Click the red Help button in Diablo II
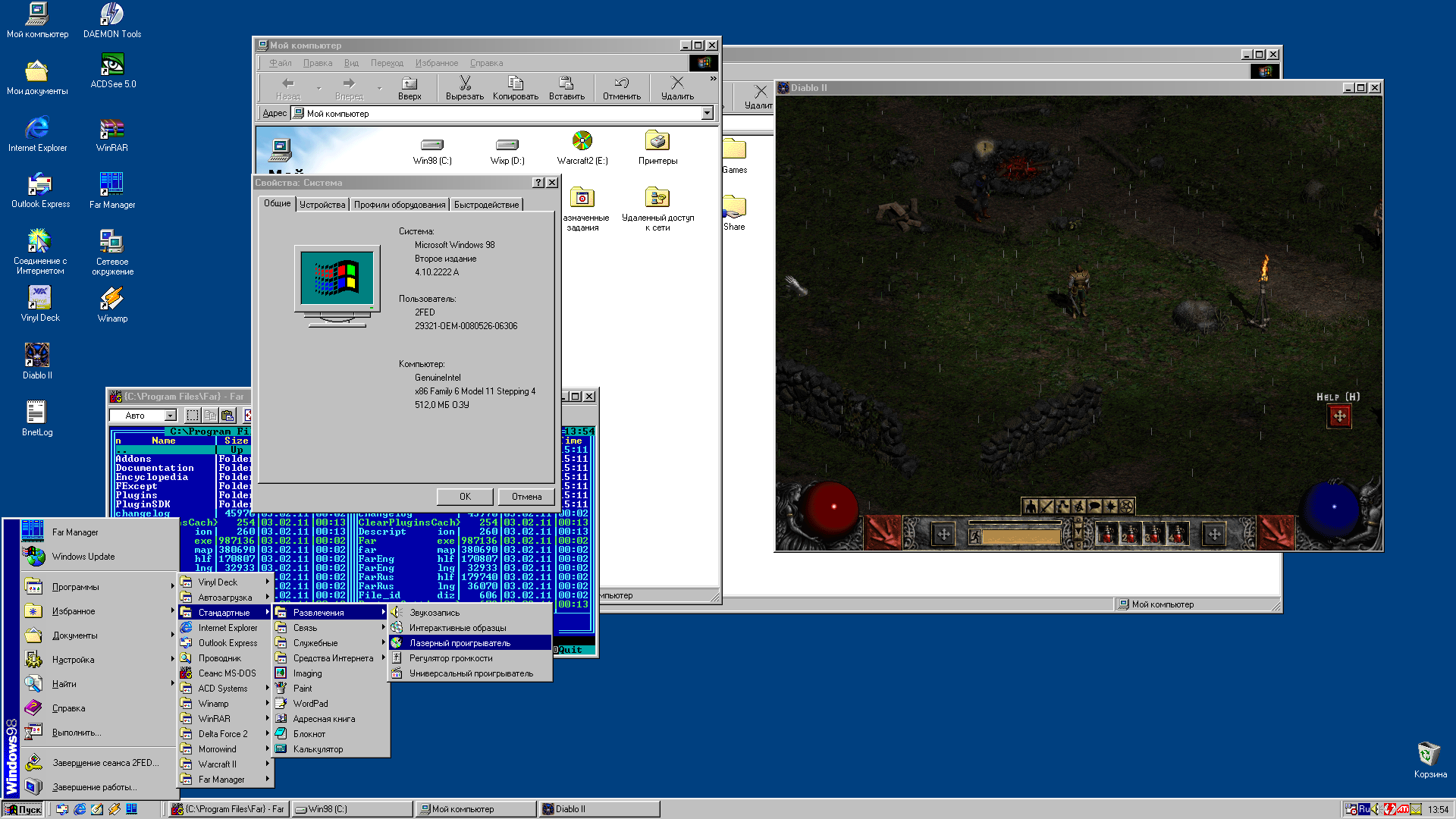The image size is (1456, 819). 1339,416
